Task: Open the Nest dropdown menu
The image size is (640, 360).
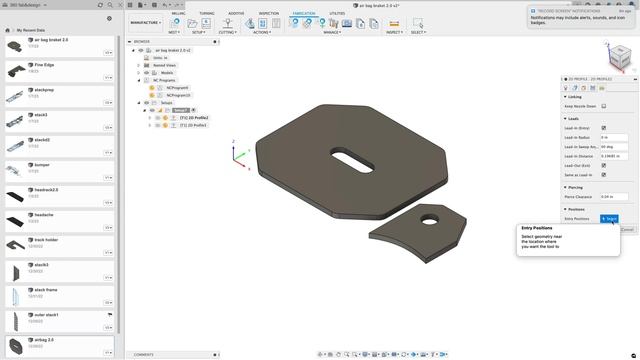Action: click(174, 32)
